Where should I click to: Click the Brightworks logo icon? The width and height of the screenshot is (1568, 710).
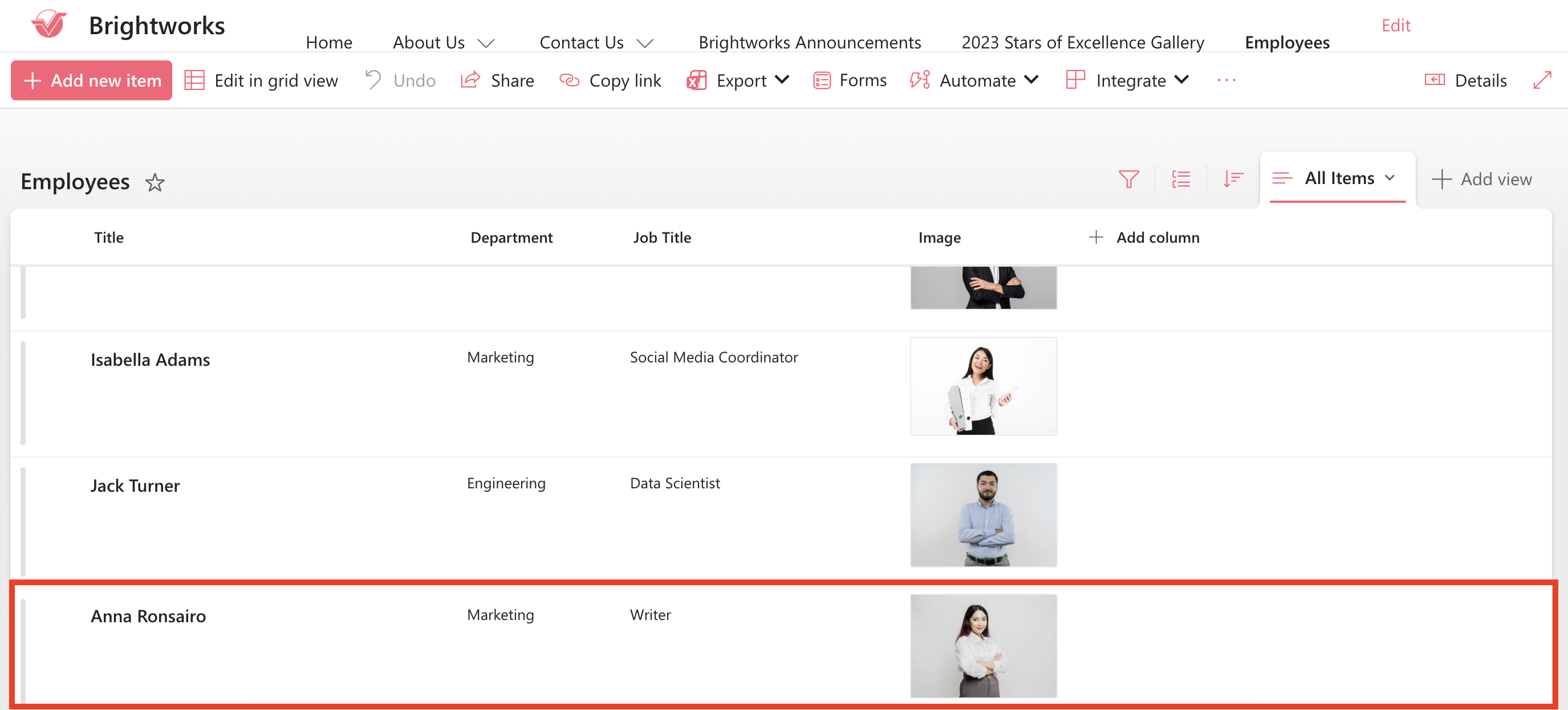[x=48, y=25]
